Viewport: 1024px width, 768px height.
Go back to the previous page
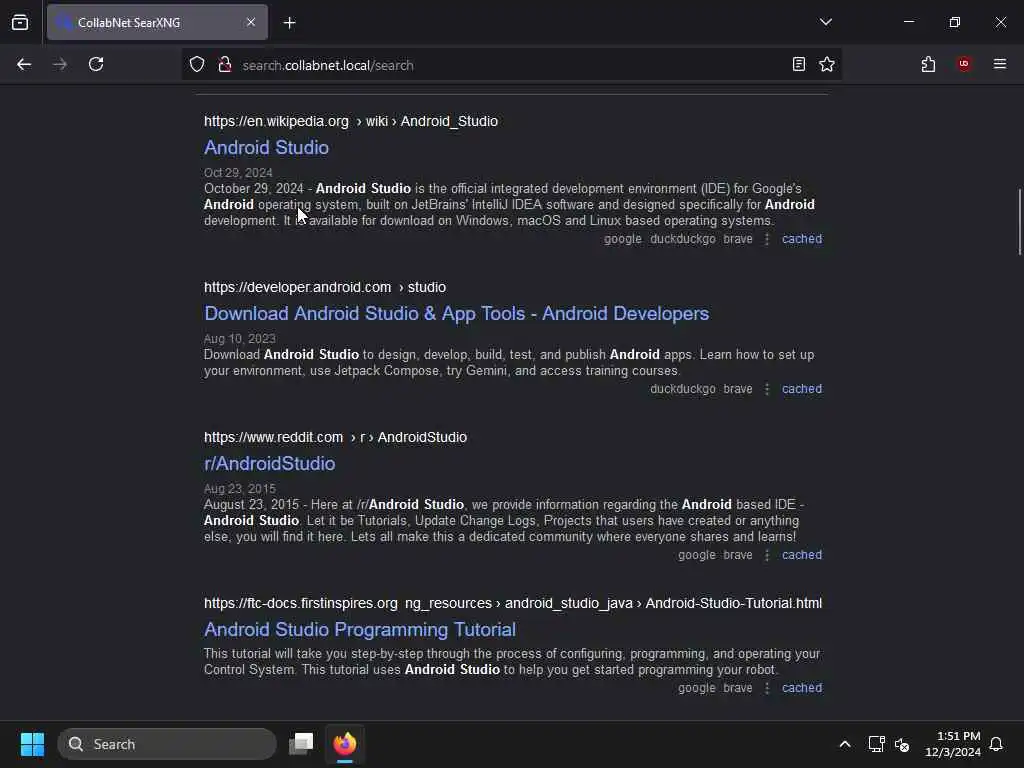point(24,64)
